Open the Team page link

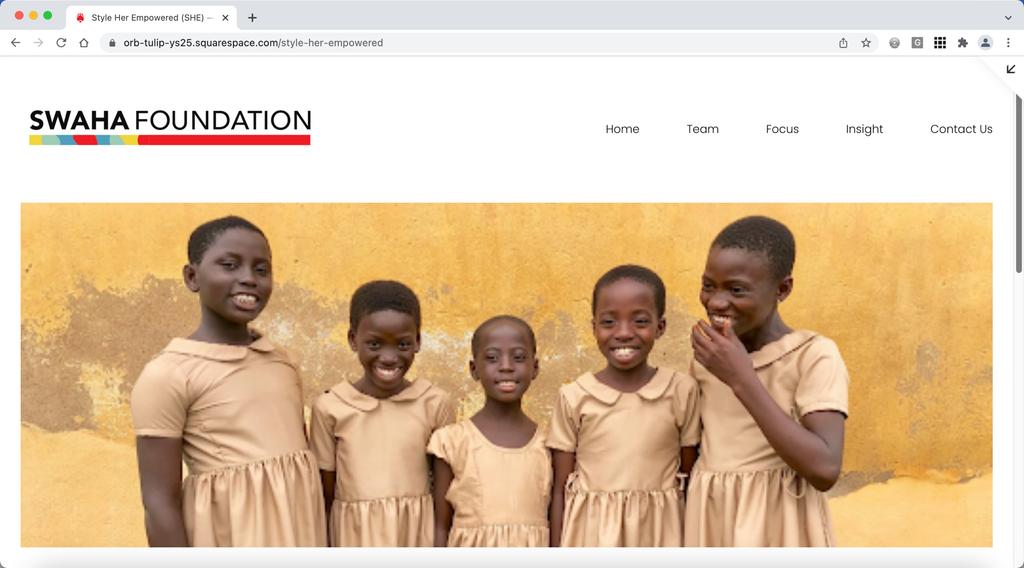(703, 129)
